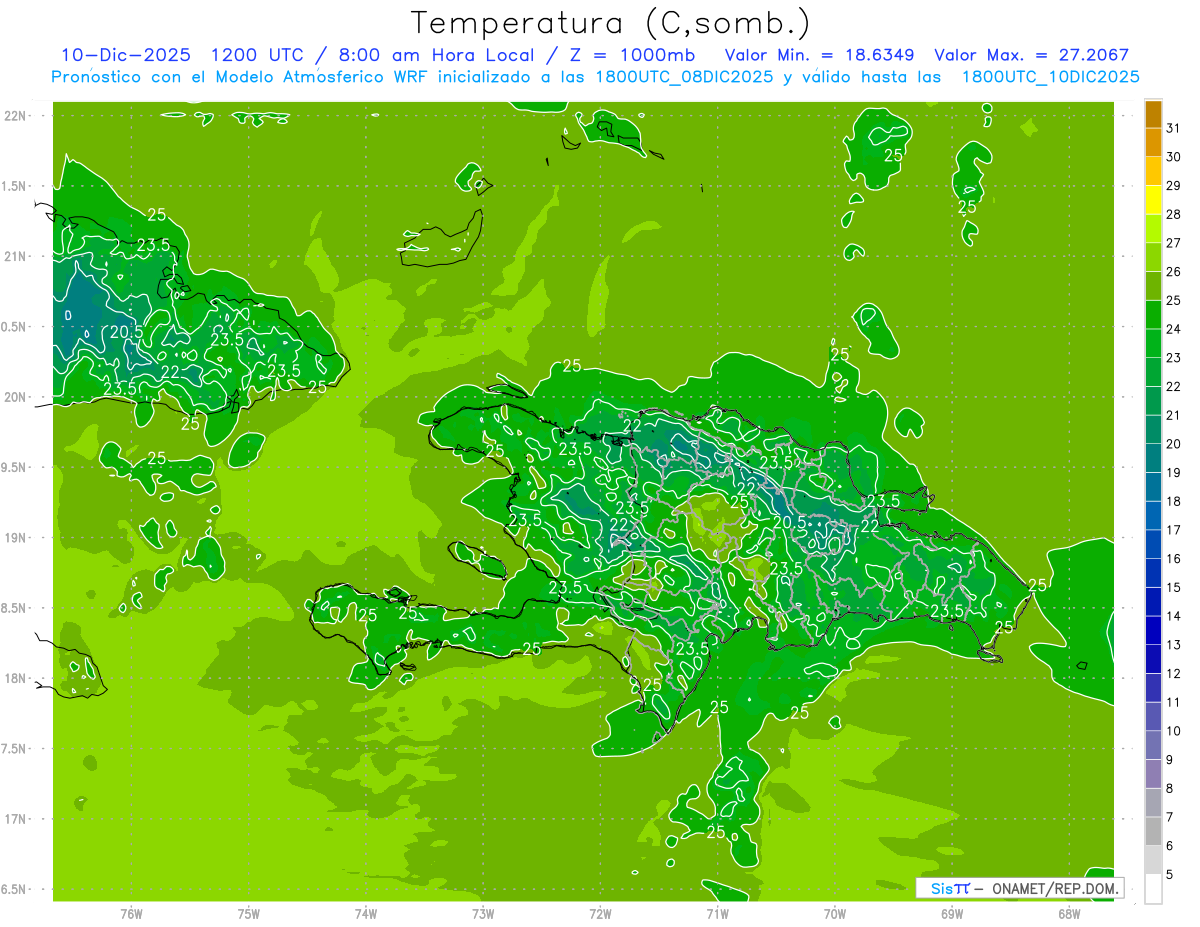Click the '17N' latitude axis label
The image size is (1200, 927).
(15, 819)
